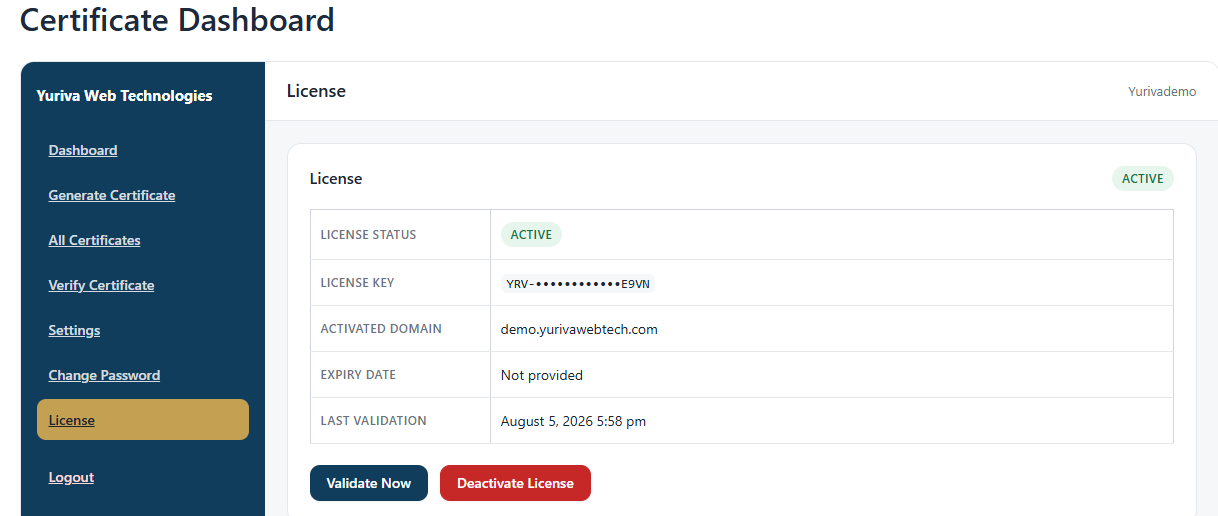Screen dimensions: 1218x516
Task: Click the LICENSE STATUS label cell
Action: [400, 235]
